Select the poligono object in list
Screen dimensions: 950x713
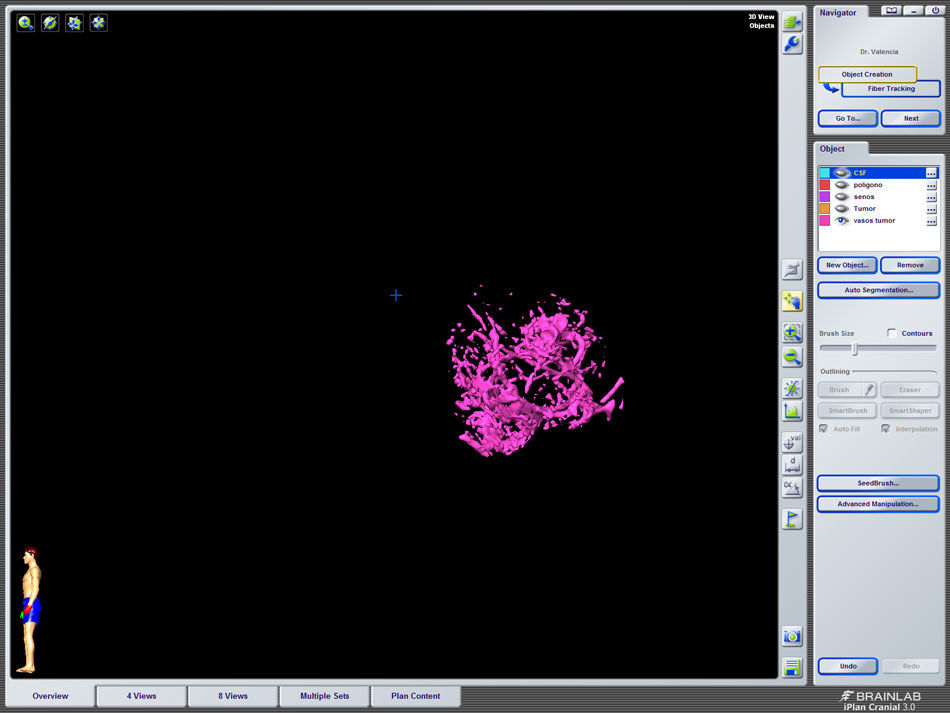(868, 185)
